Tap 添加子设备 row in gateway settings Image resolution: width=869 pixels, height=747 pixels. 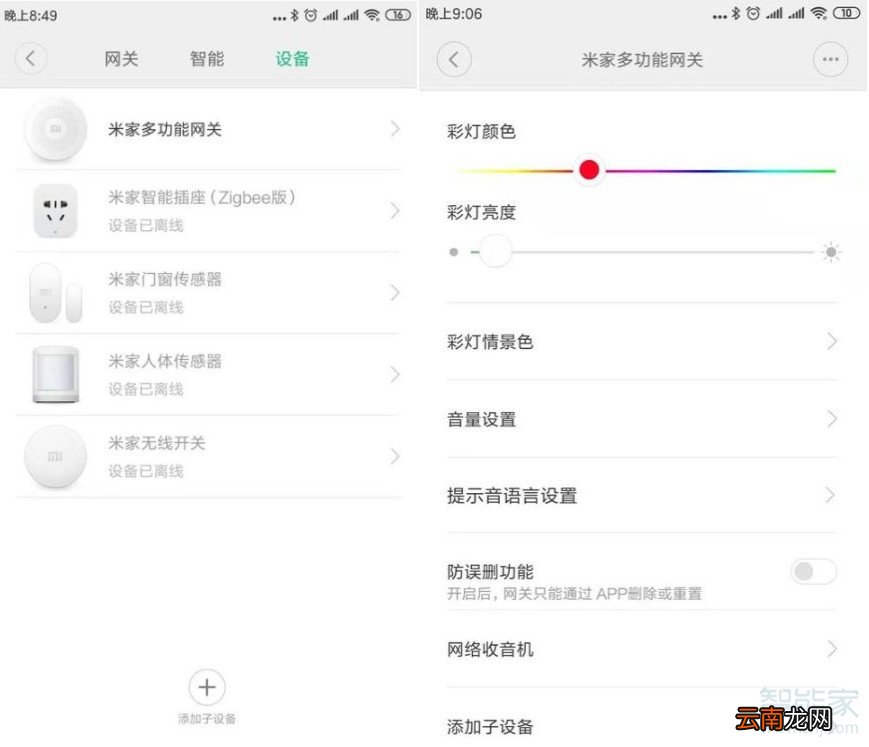(x=642, y=726)
